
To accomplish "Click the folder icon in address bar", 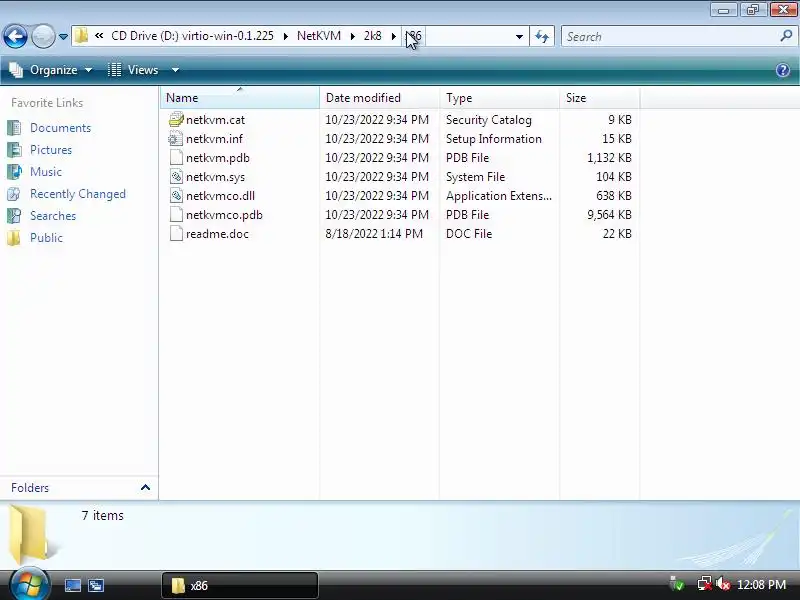I will (x=81, y=36).
